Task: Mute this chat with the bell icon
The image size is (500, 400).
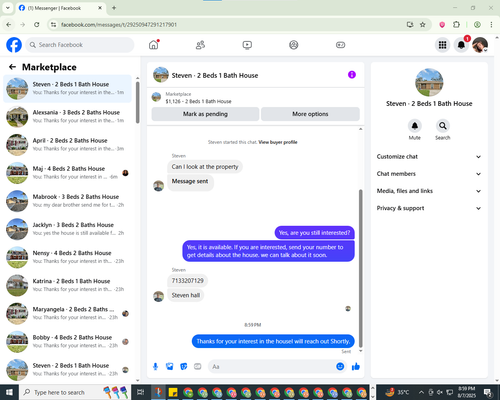Action: pos(415,126)
